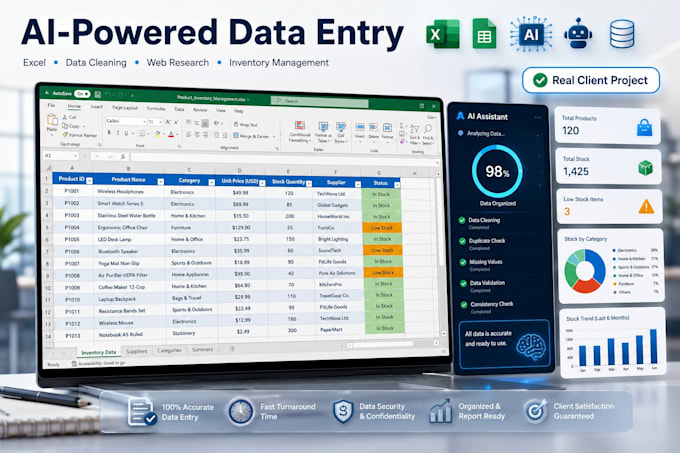
Task: Click into the formula bar
Action: [x=284, y=158]
